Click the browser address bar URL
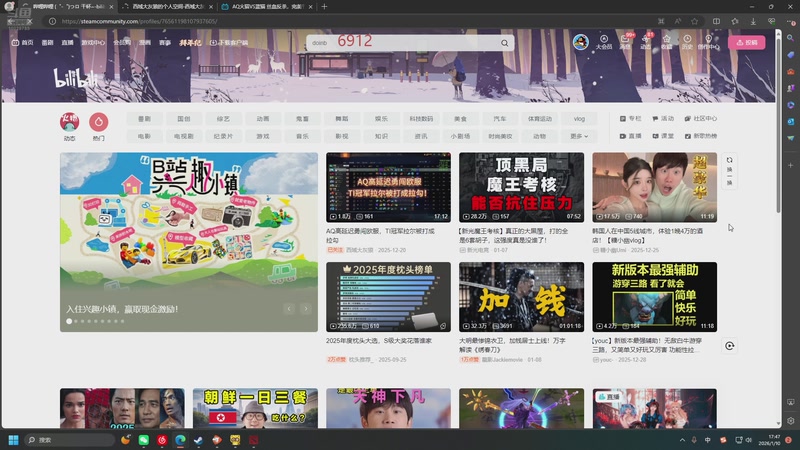This screenshot has width=800, height=450. (139, 21)
